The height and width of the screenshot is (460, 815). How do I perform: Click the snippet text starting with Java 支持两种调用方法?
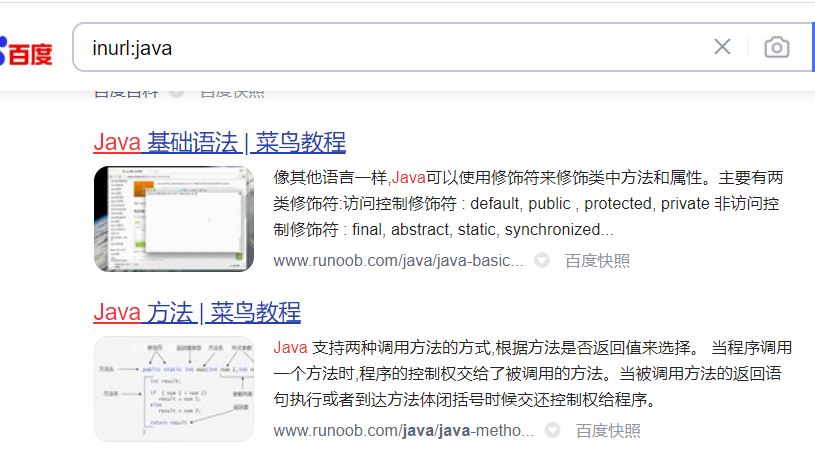coord(533,373)
